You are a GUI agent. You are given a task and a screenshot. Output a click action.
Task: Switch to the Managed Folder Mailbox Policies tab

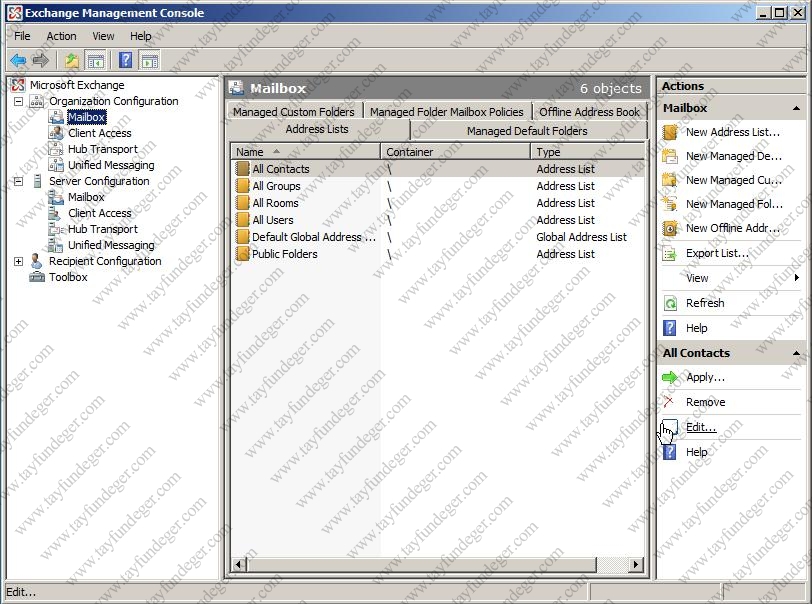446,112
